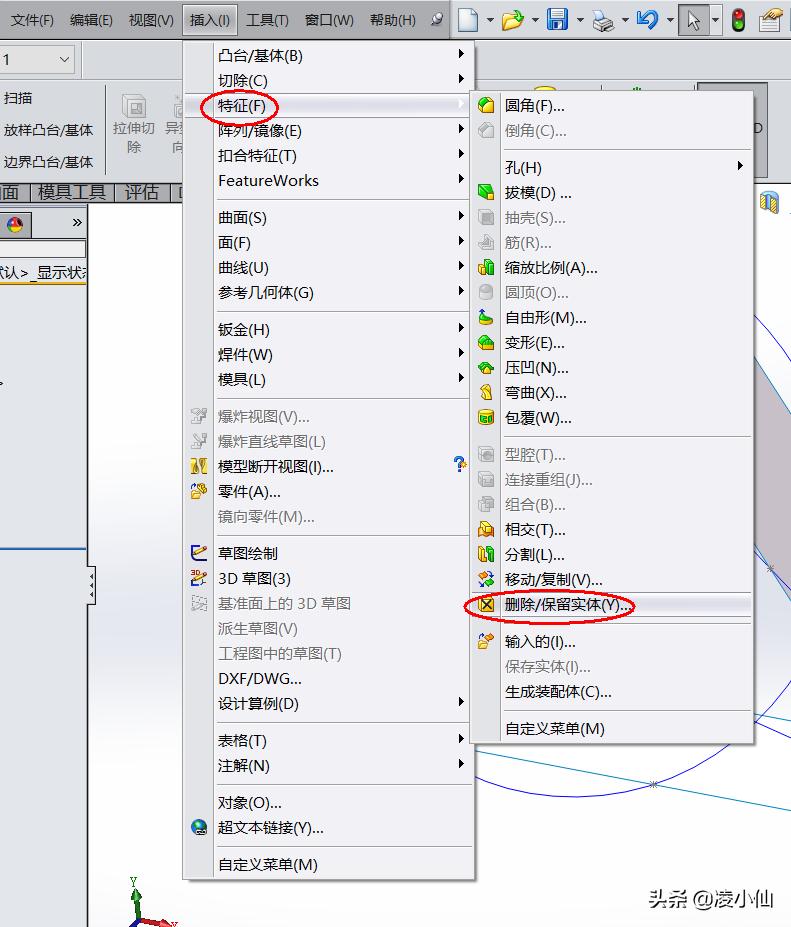Click the 相交(T) intersect icon
This screenshot has height=927, width=791.
[486, 529]
